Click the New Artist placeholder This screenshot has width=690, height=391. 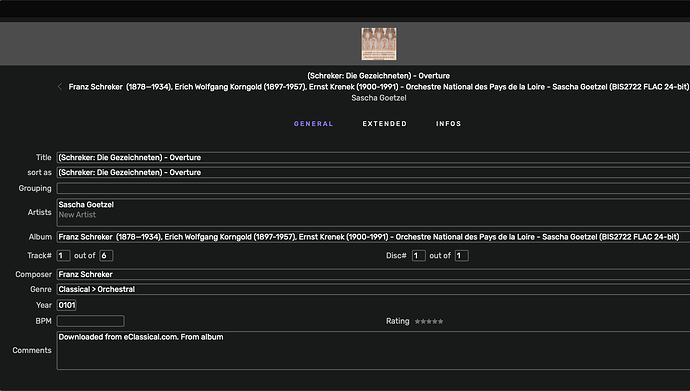coord(77,215)
